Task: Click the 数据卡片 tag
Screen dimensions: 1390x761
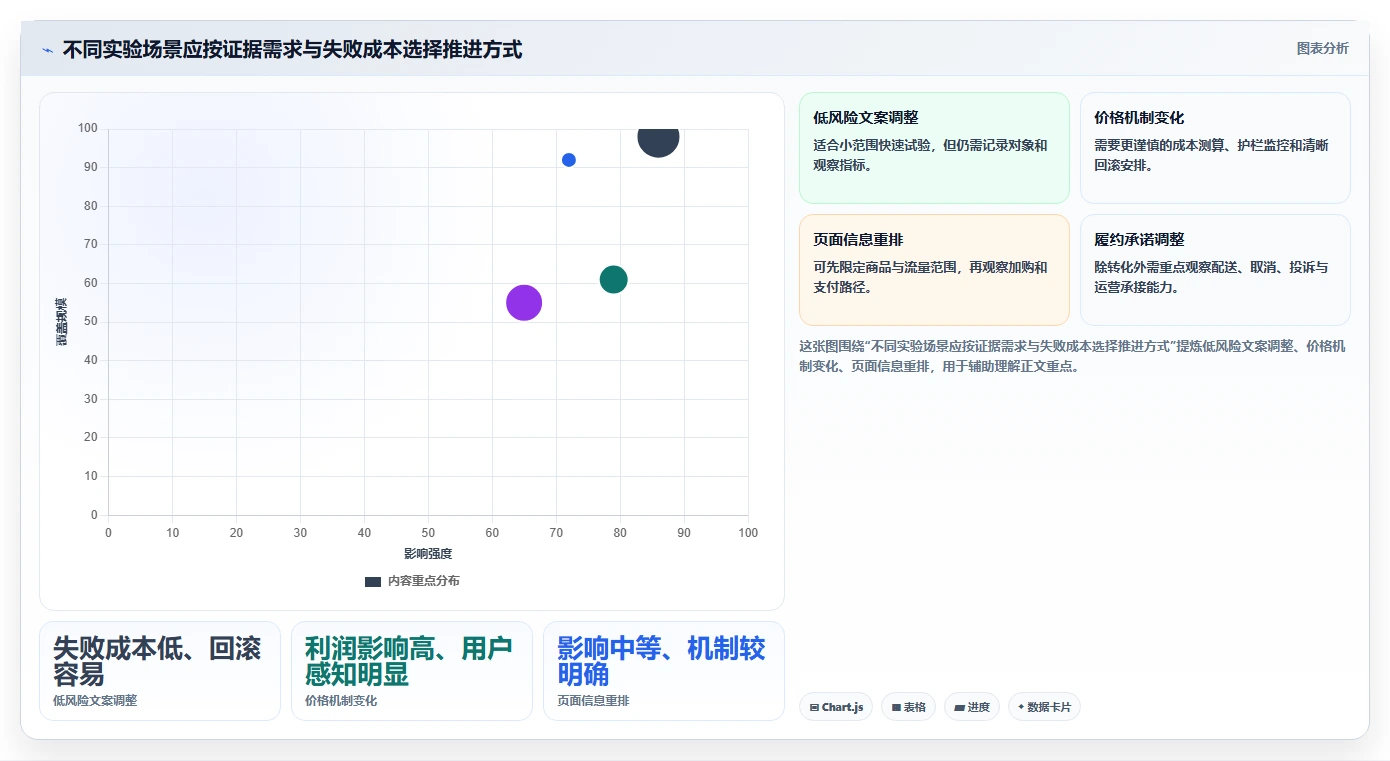Action: tap(1044, 707)
